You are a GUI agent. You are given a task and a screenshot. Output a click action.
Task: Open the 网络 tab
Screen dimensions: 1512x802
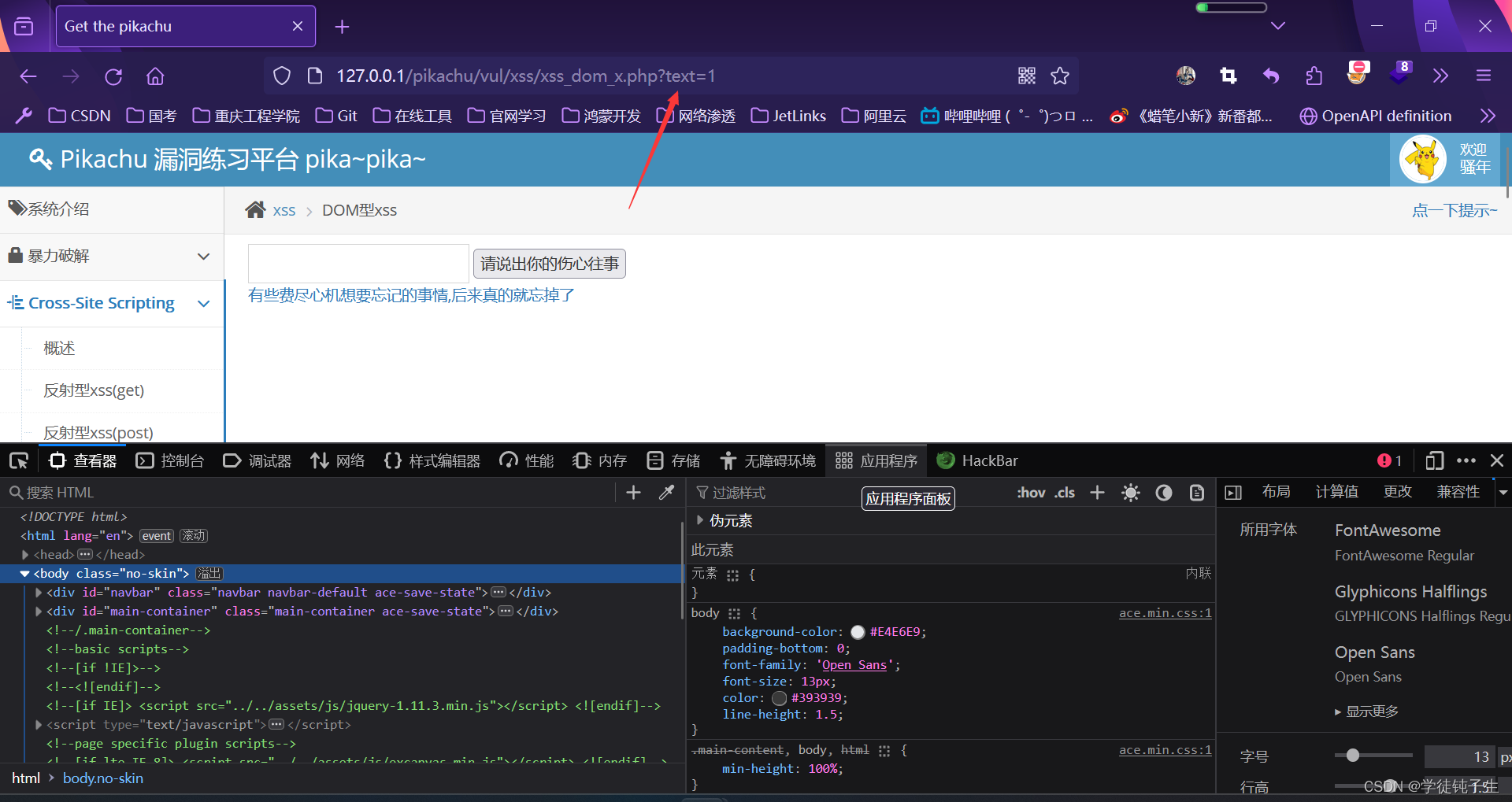tap(338, 460)
